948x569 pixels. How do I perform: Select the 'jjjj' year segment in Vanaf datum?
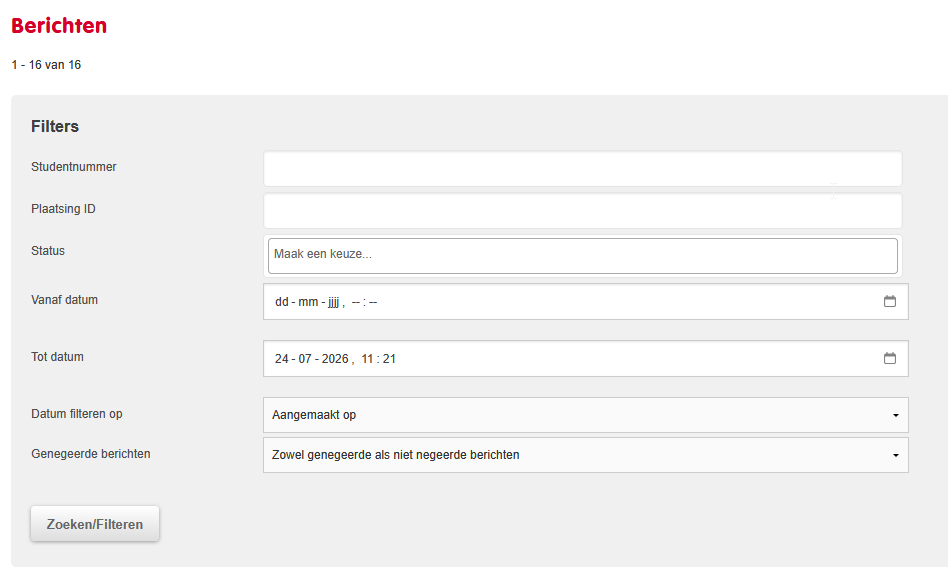click(x=333, y=302)
